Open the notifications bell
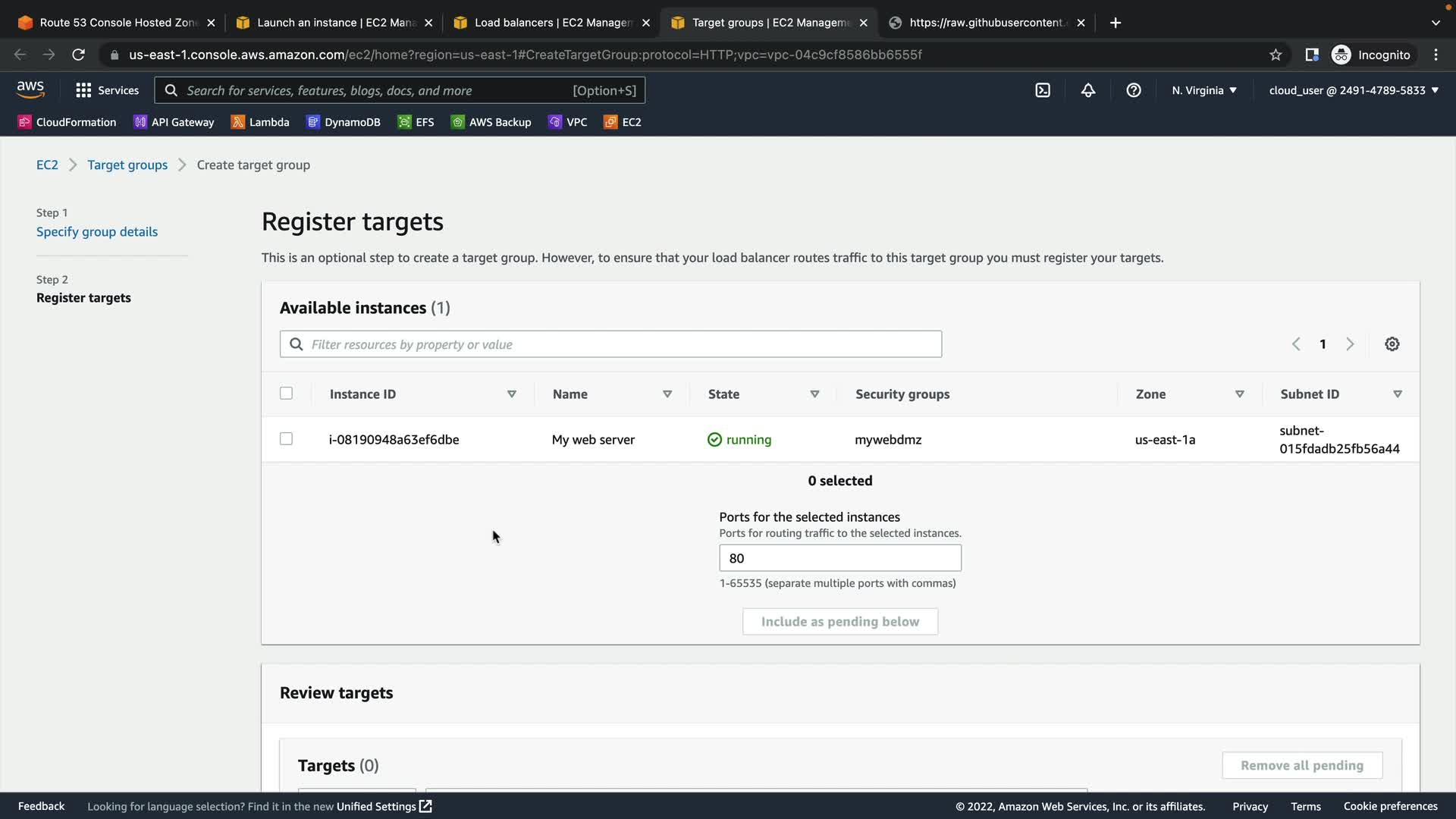This screenshot has height=819, width=1456. 1088,90
